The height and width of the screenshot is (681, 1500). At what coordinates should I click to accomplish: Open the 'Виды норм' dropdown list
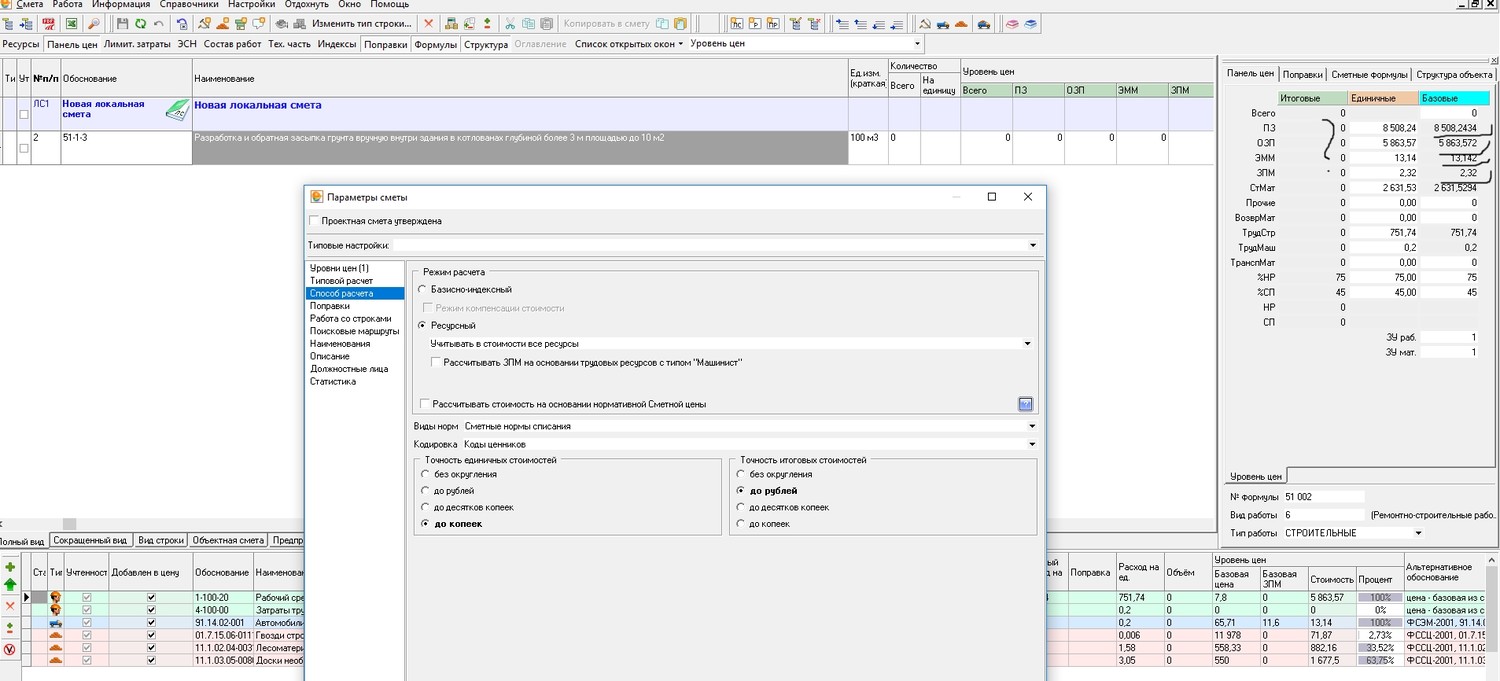pos(1032,426)
